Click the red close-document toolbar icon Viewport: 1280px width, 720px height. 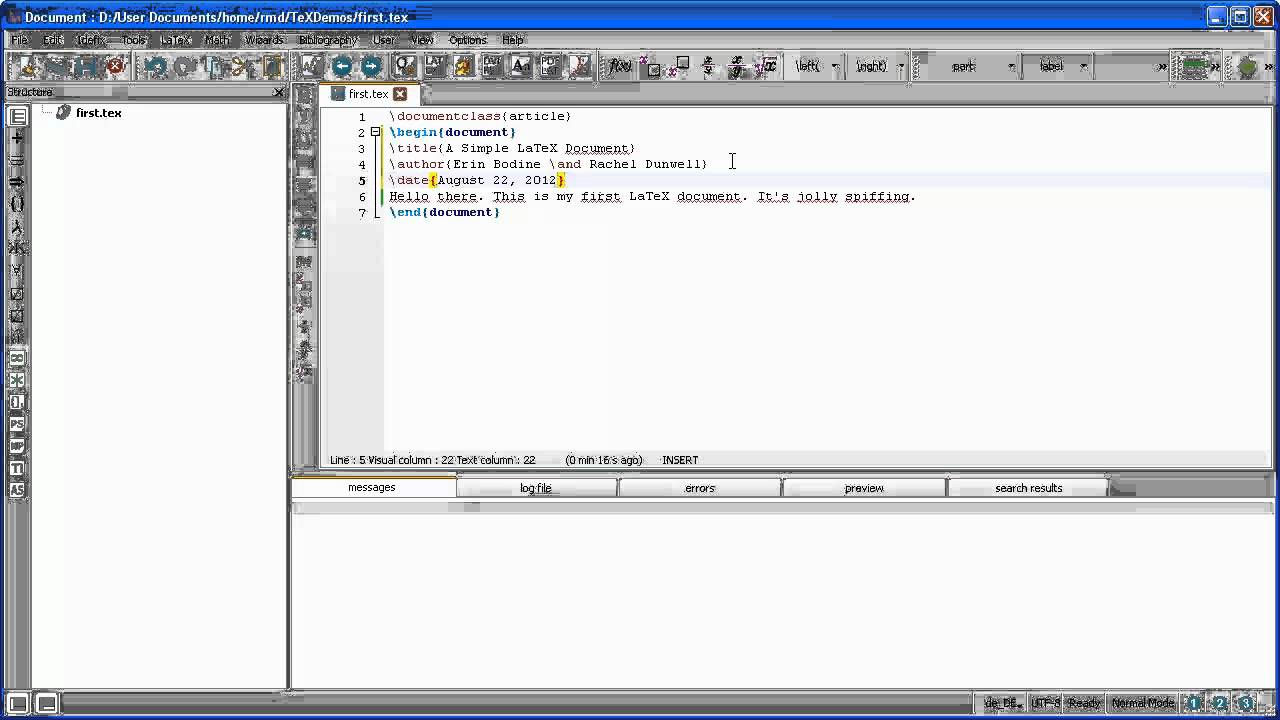click(116, 67)
